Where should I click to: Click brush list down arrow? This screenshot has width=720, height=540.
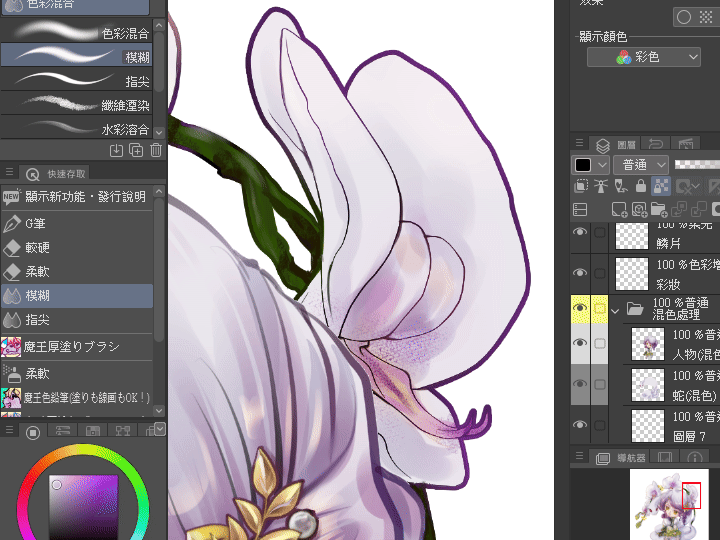coord(159,132)
